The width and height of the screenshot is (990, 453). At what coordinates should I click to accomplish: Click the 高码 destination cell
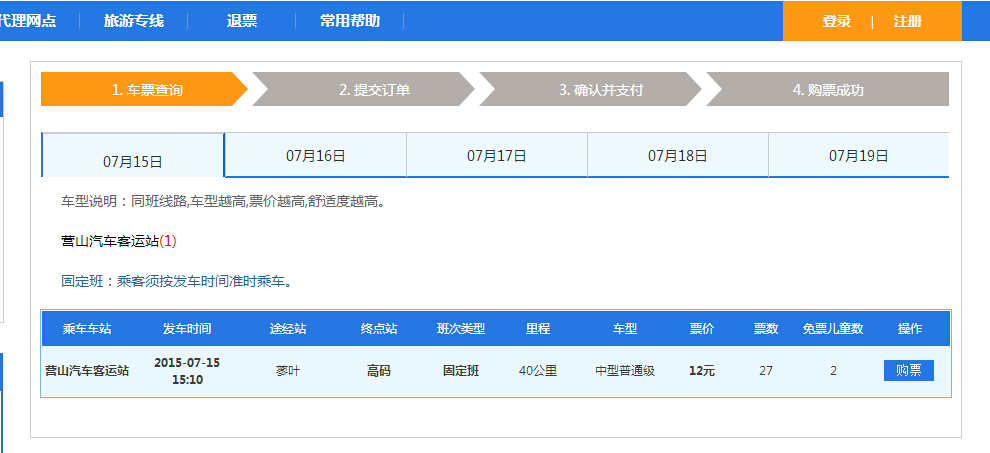379,371
